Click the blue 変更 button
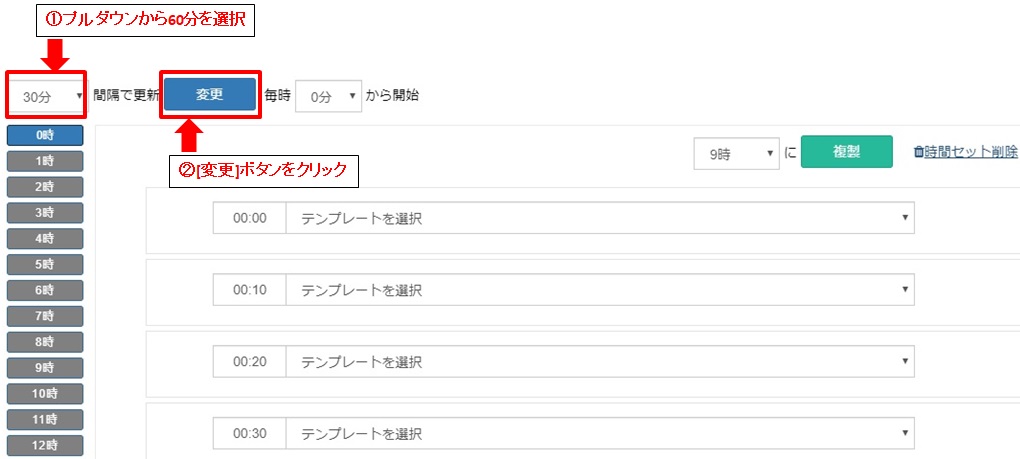 tap(209, 94)
